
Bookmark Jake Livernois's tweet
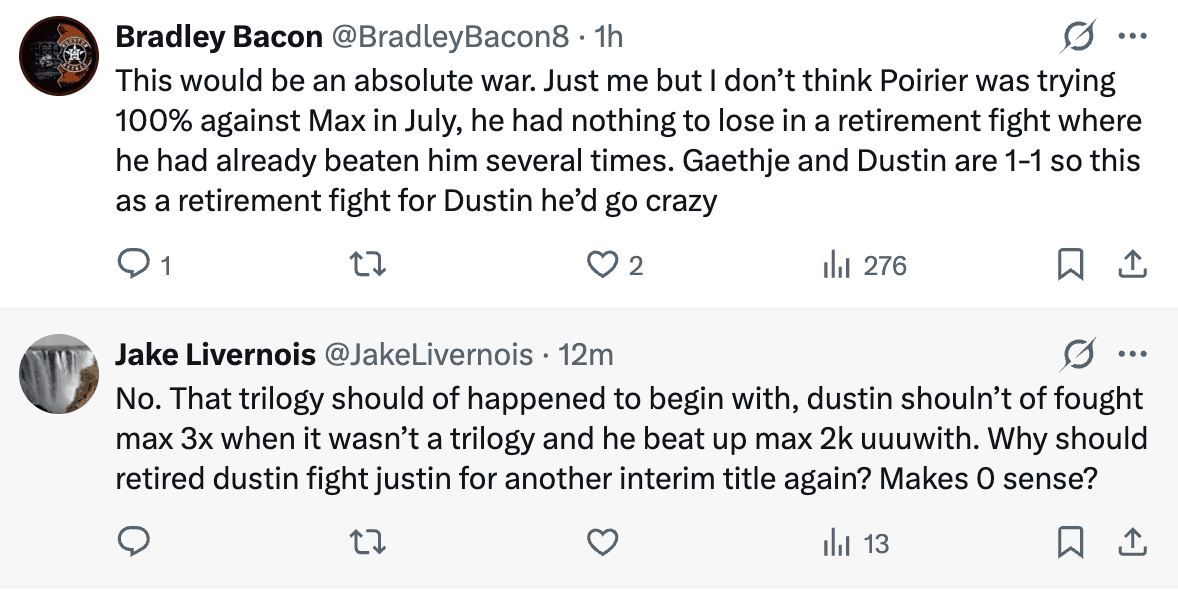click(x=1070, y=543)
